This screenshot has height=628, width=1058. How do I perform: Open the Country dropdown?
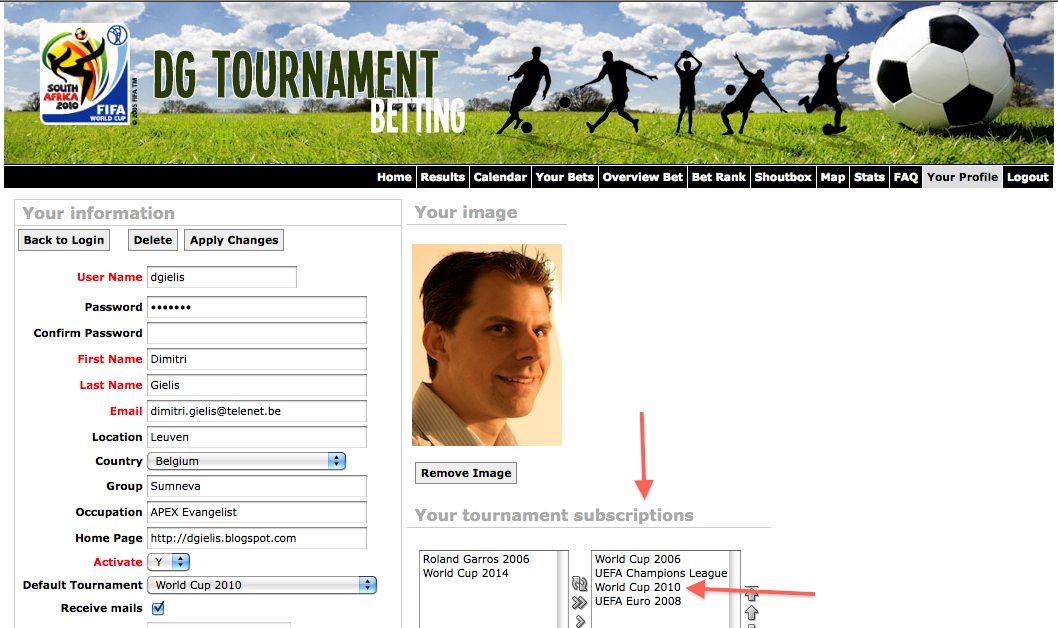point(246,461)
